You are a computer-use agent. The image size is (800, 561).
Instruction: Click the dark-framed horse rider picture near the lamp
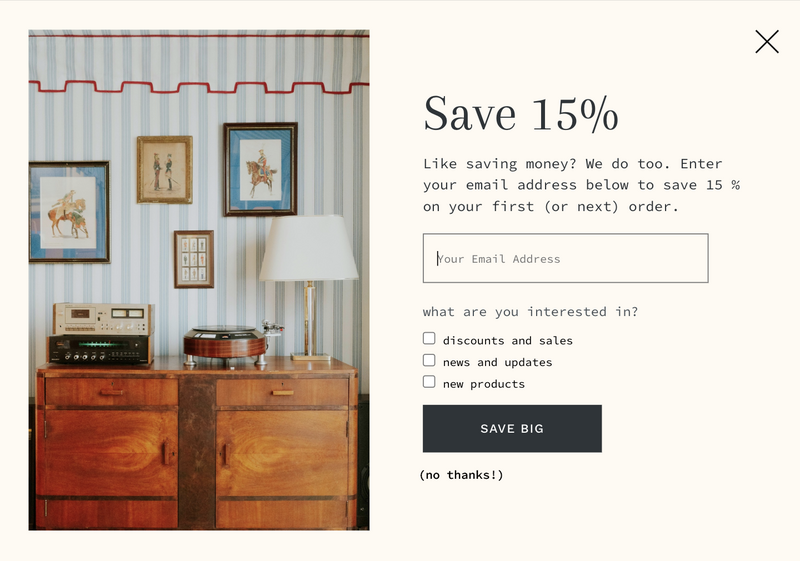[x=260, y=169]
